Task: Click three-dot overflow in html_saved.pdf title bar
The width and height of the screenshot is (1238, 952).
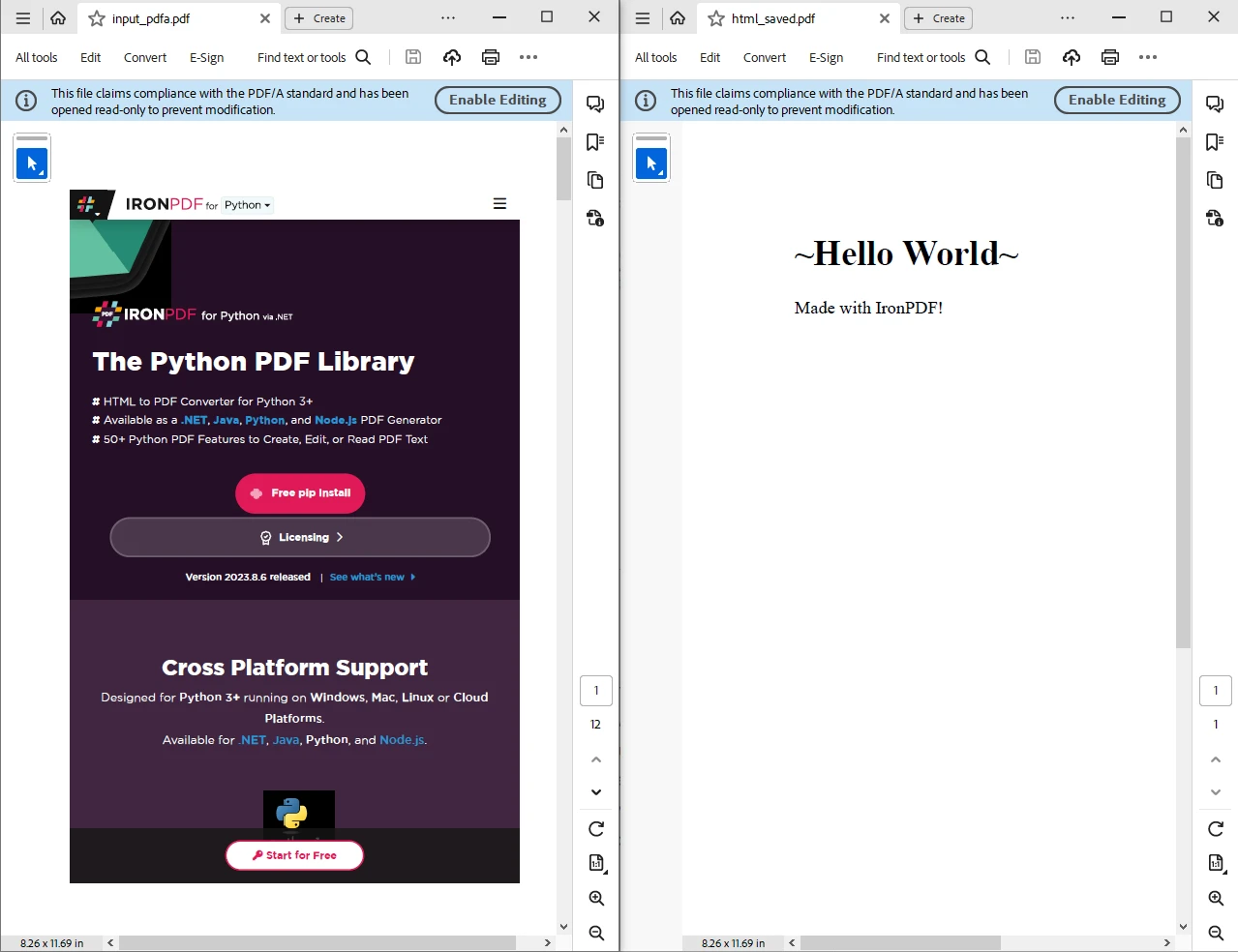Action: [1067, 18]
